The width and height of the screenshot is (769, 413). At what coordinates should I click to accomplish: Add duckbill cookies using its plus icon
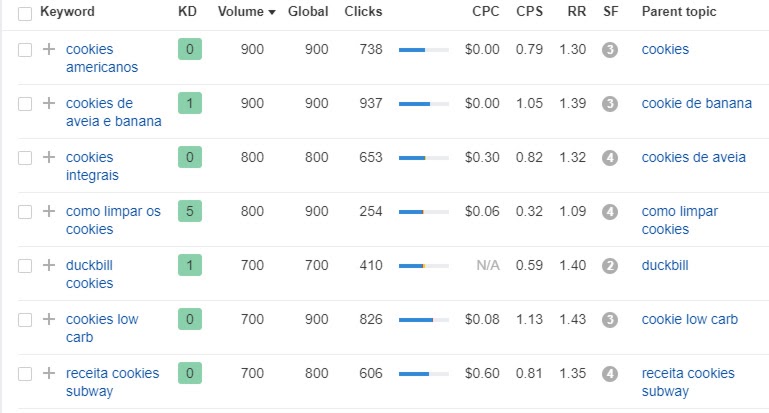(49, 265)
